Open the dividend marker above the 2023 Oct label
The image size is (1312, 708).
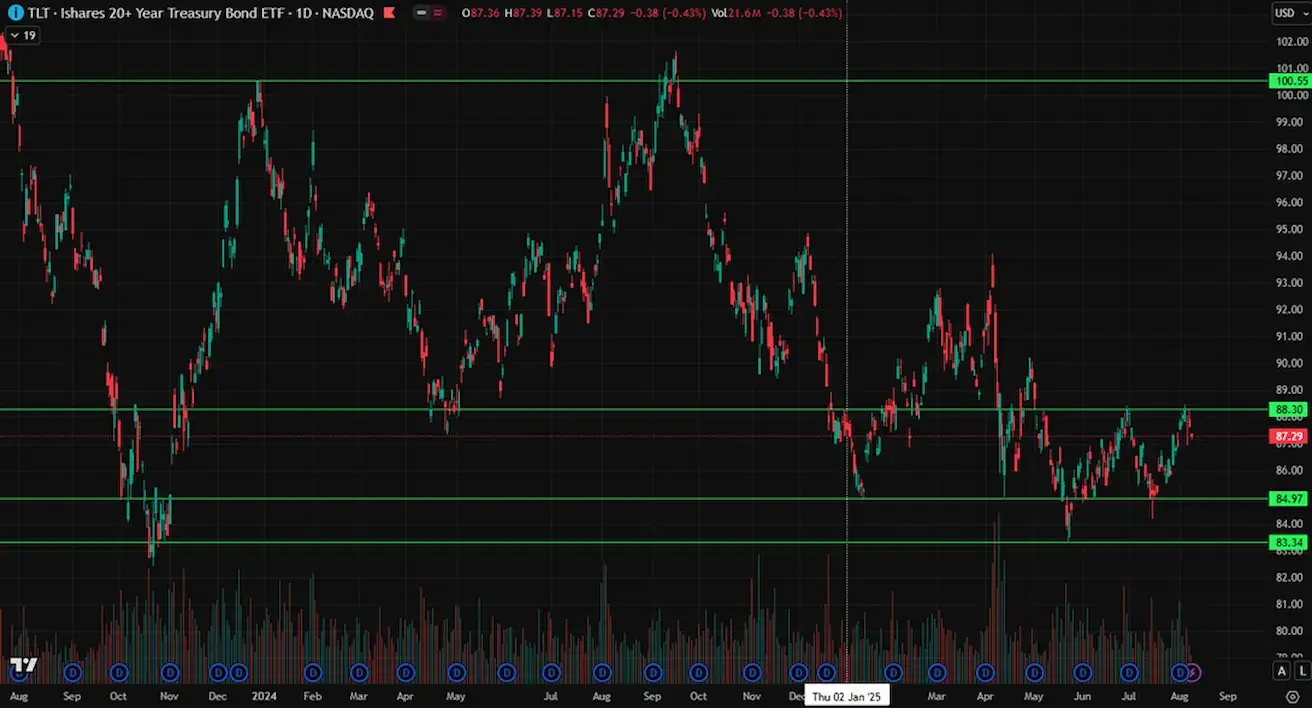click(x=119, y=672)
